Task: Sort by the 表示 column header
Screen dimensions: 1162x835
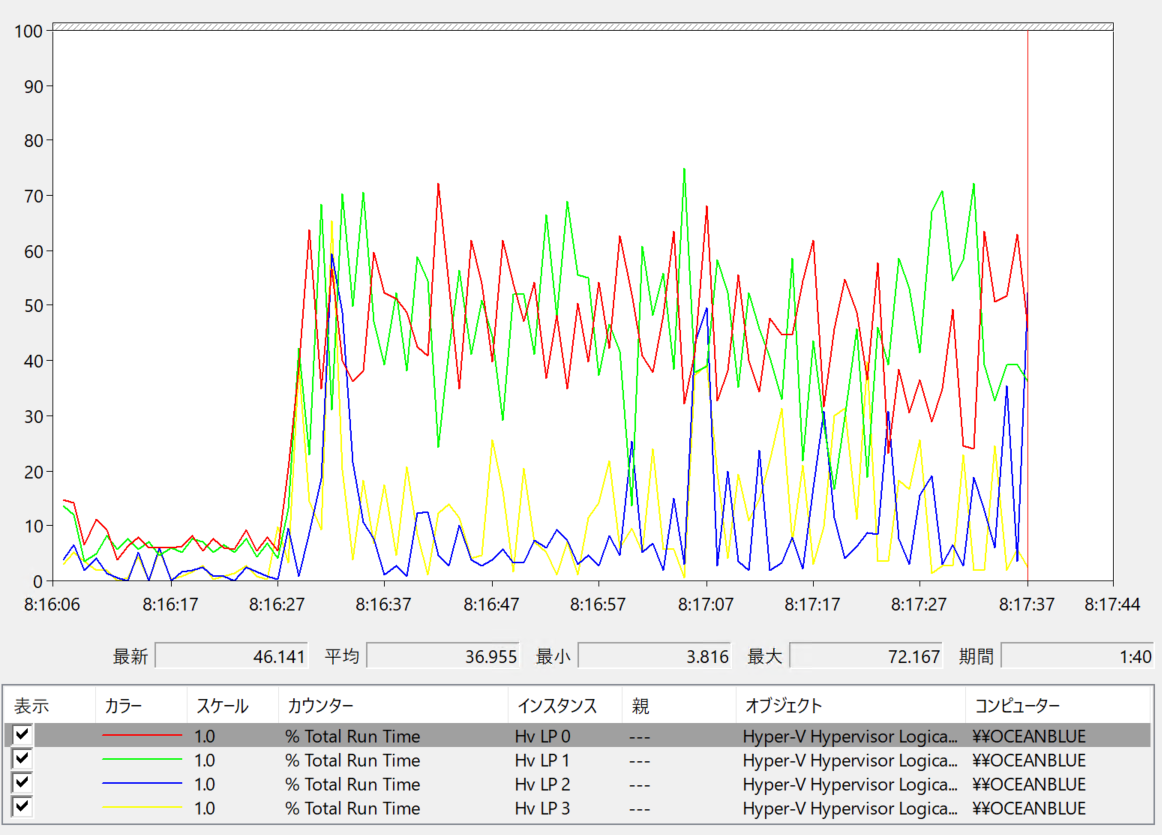Action: point(50,705)
